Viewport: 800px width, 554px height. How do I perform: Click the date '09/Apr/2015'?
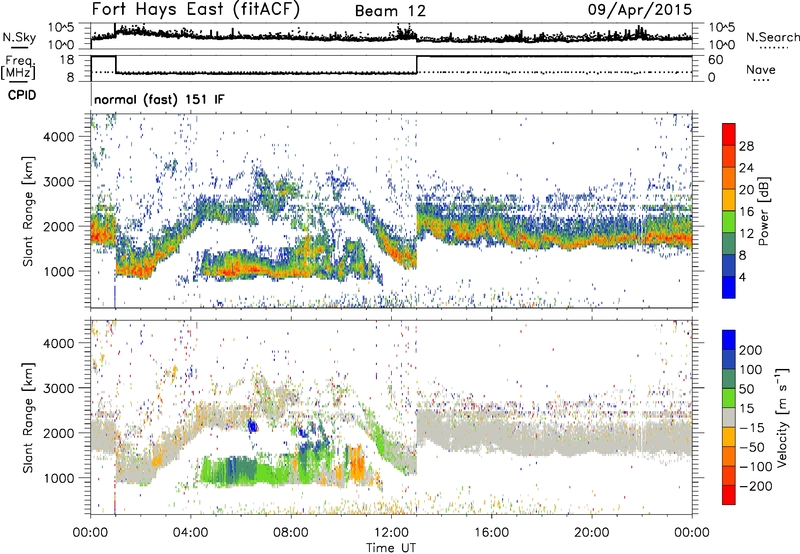(x=640, y=10)
